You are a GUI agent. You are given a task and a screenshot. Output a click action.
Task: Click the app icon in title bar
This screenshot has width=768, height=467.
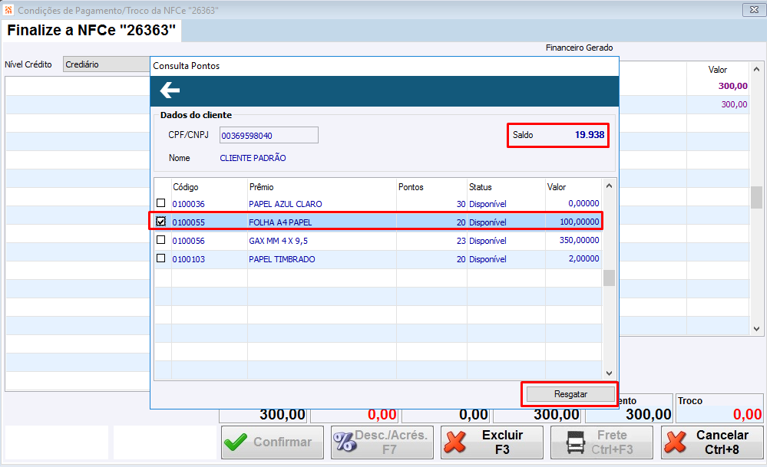[x=8, y=10]
